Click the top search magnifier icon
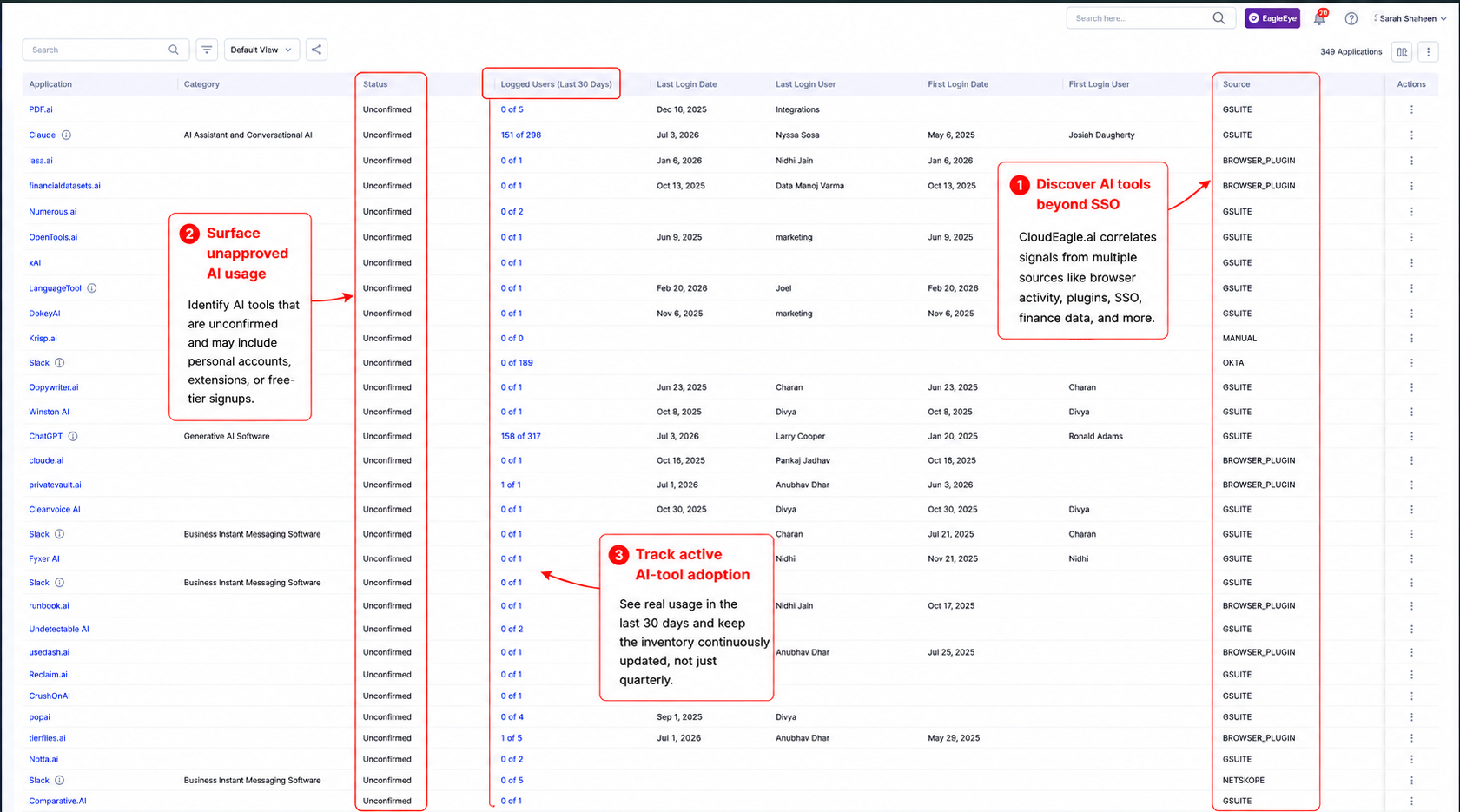 pyautogui.click(x=1219, y=18)
